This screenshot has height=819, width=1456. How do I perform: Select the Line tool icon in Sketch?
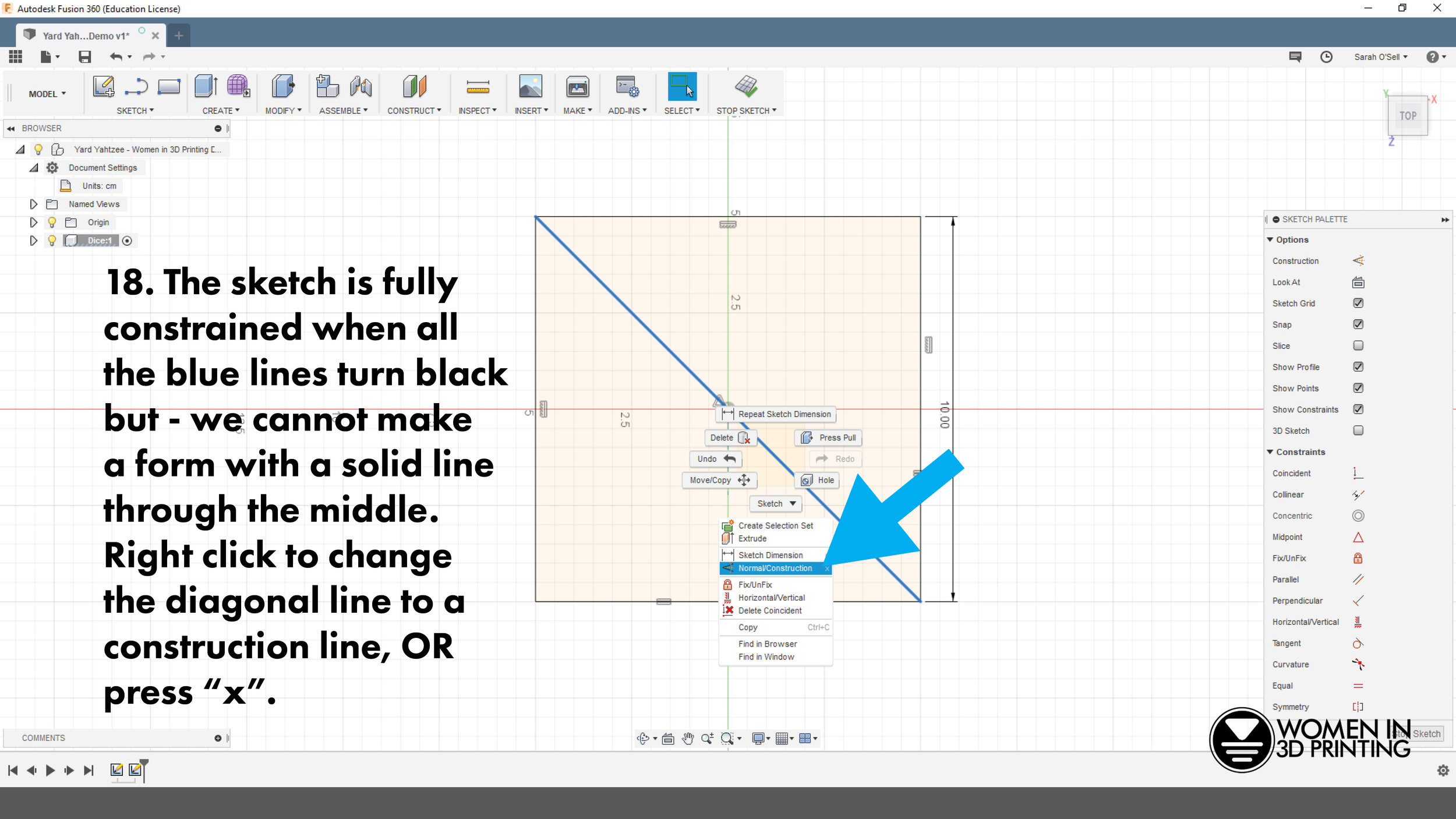(136, 86)
